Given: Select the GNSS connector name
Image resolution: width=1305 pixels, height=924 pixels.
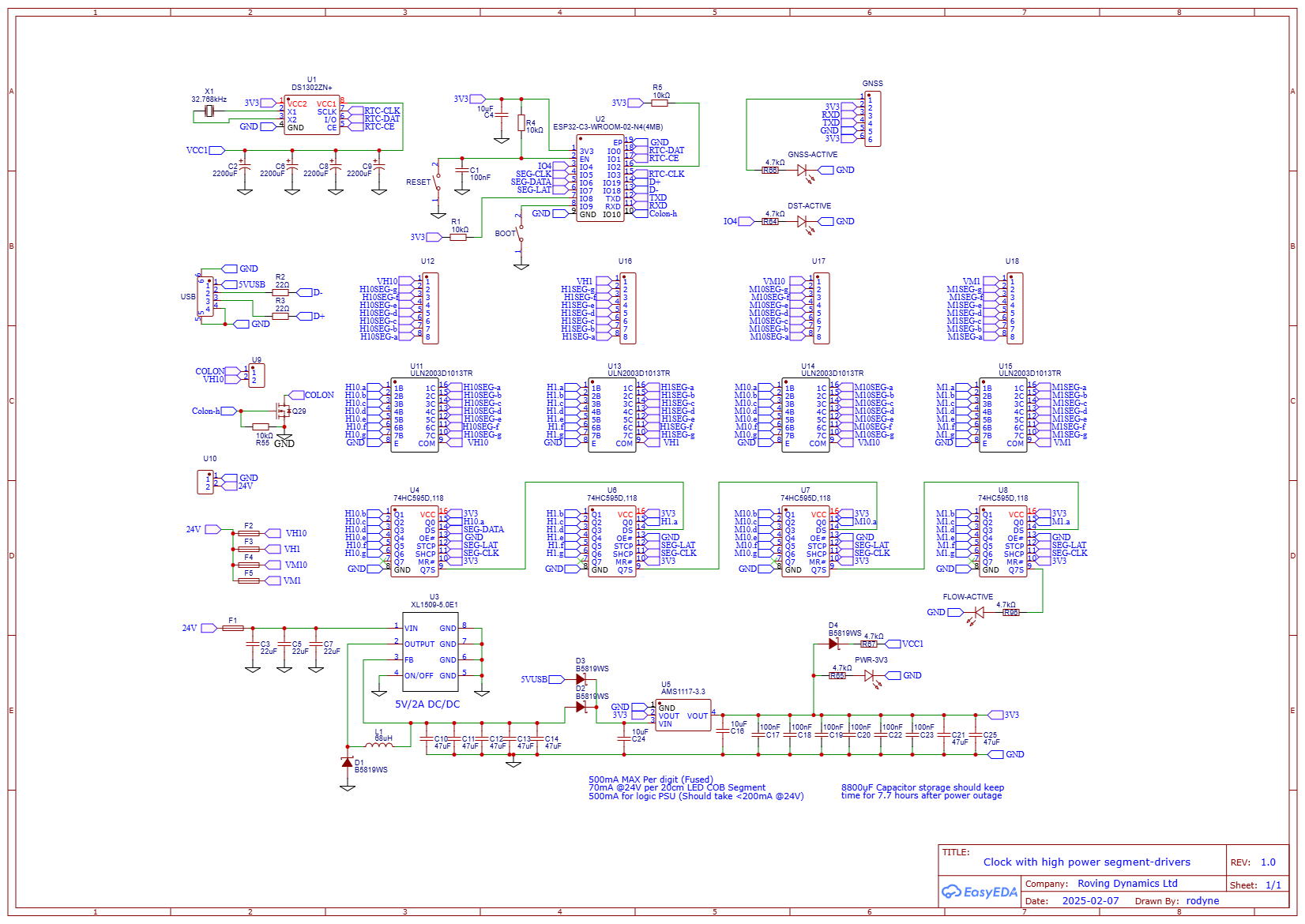Looking at the screenshot, I should (873, 84).
